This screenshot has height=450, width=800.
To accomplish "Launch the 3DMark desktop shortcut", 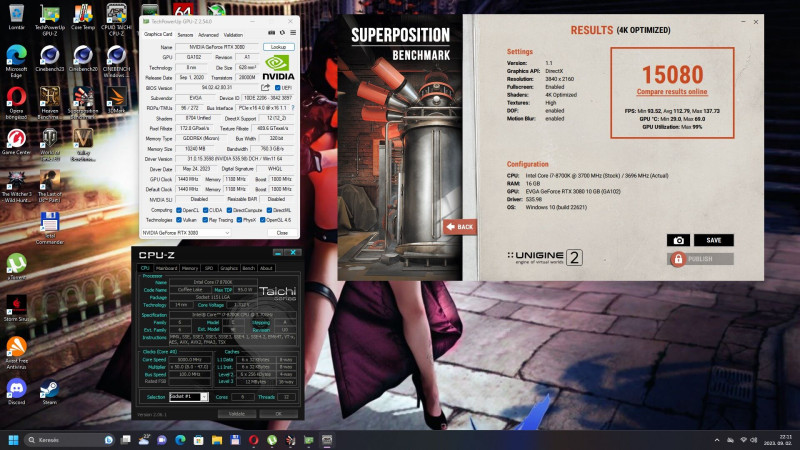I will click(116, 100).
